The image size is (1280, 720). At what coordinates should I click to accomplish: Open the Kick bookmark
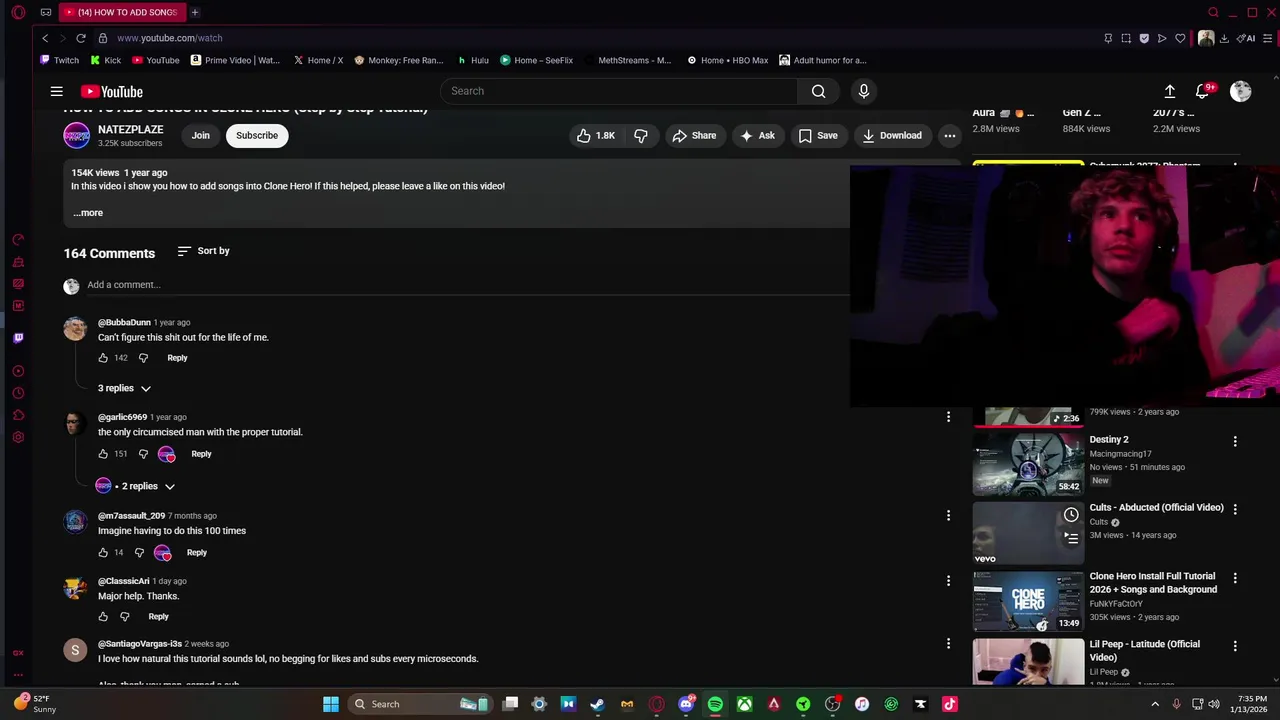[x=106, y=60]
